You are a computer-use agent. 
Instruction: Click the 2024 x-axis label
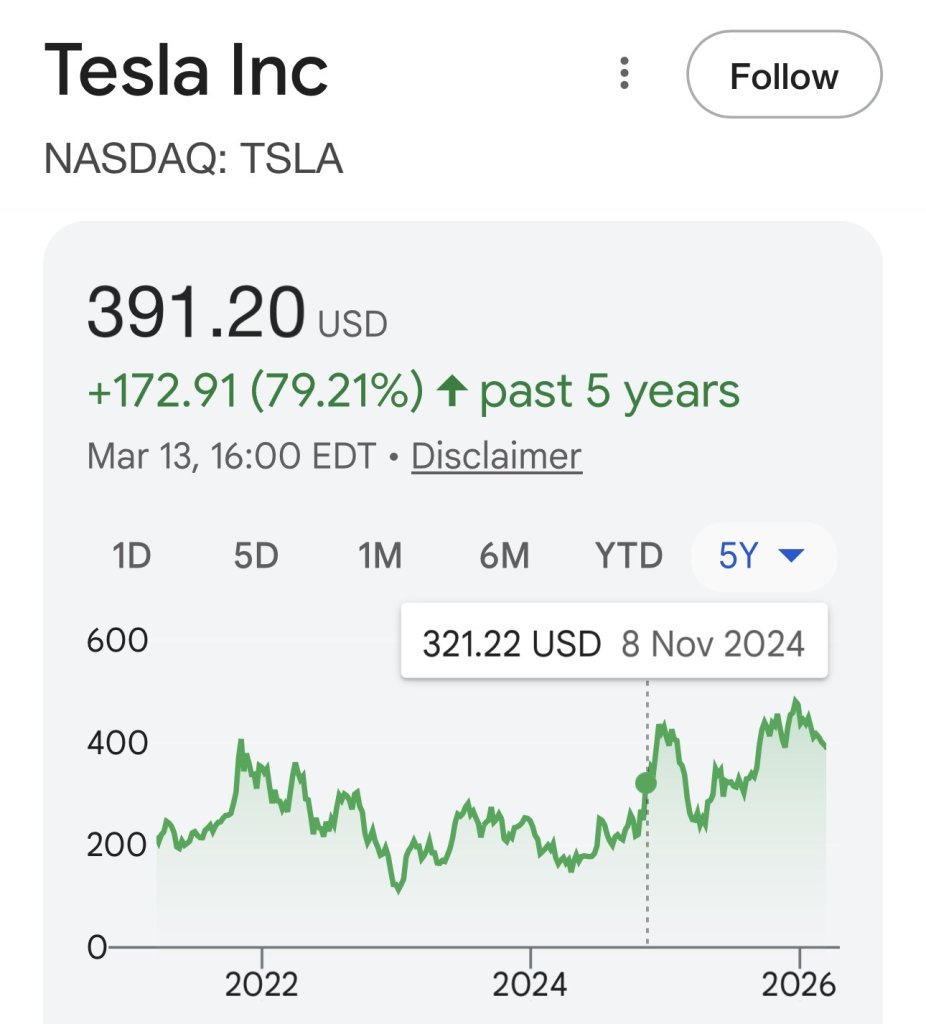click(x=530, y=985)
